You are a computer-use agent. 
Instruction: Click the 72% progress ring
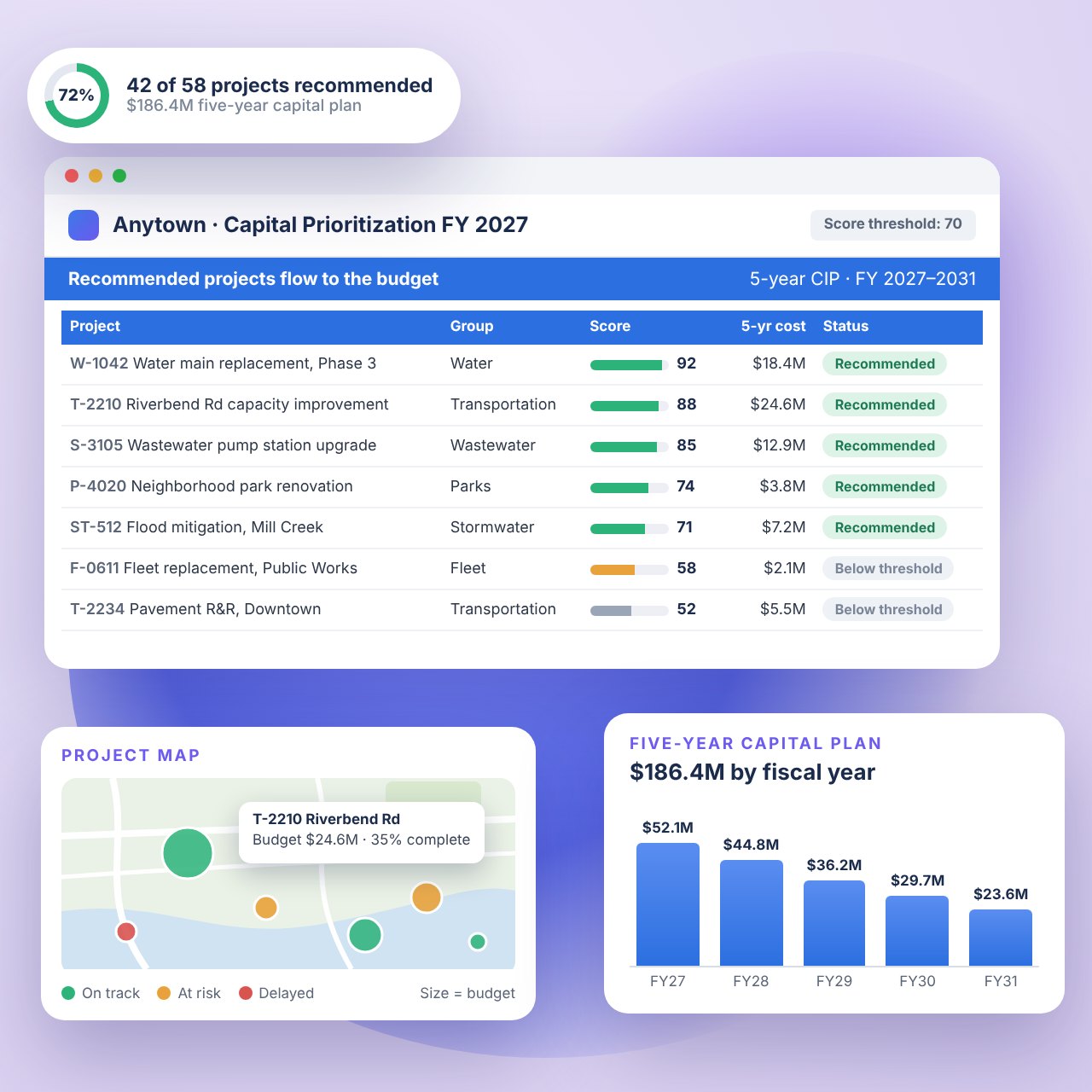(77, 96)
